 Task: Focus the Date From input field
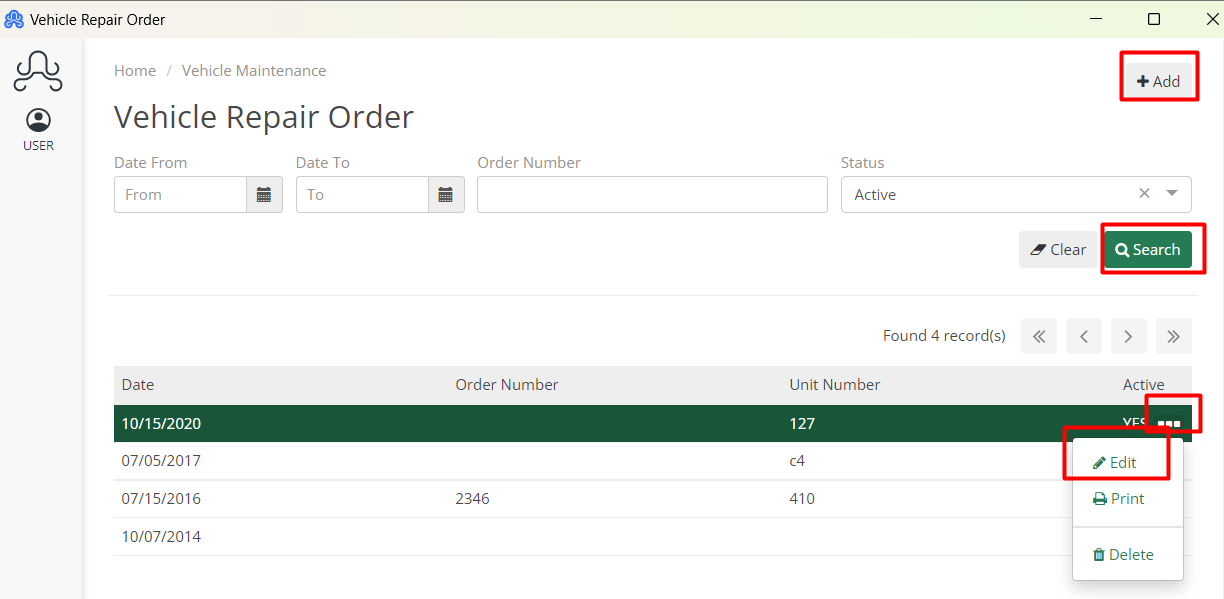pos(180,194)
